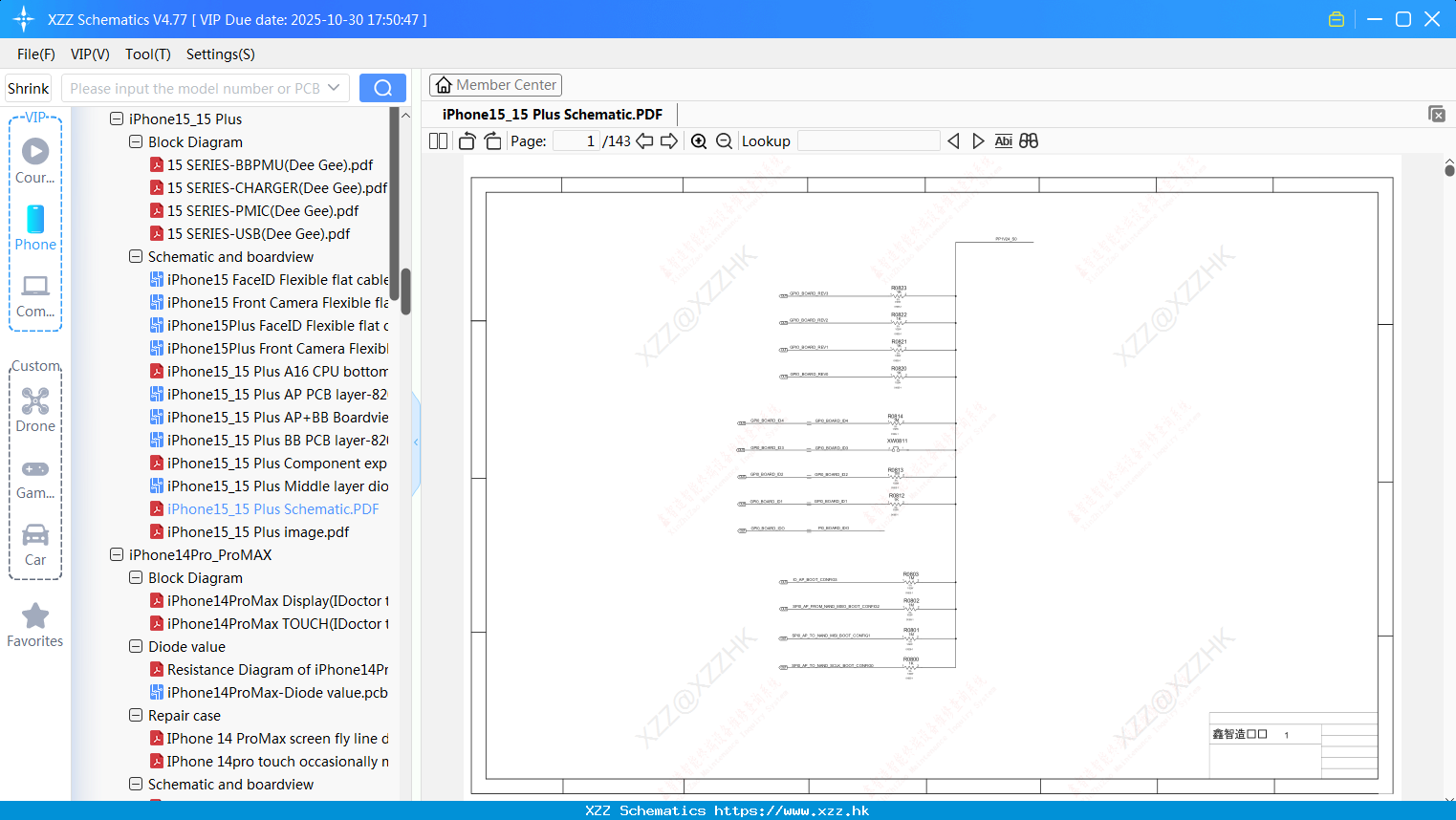Open the Tool(T) menu
1456x820 pixels.
[x=148, y=54]
